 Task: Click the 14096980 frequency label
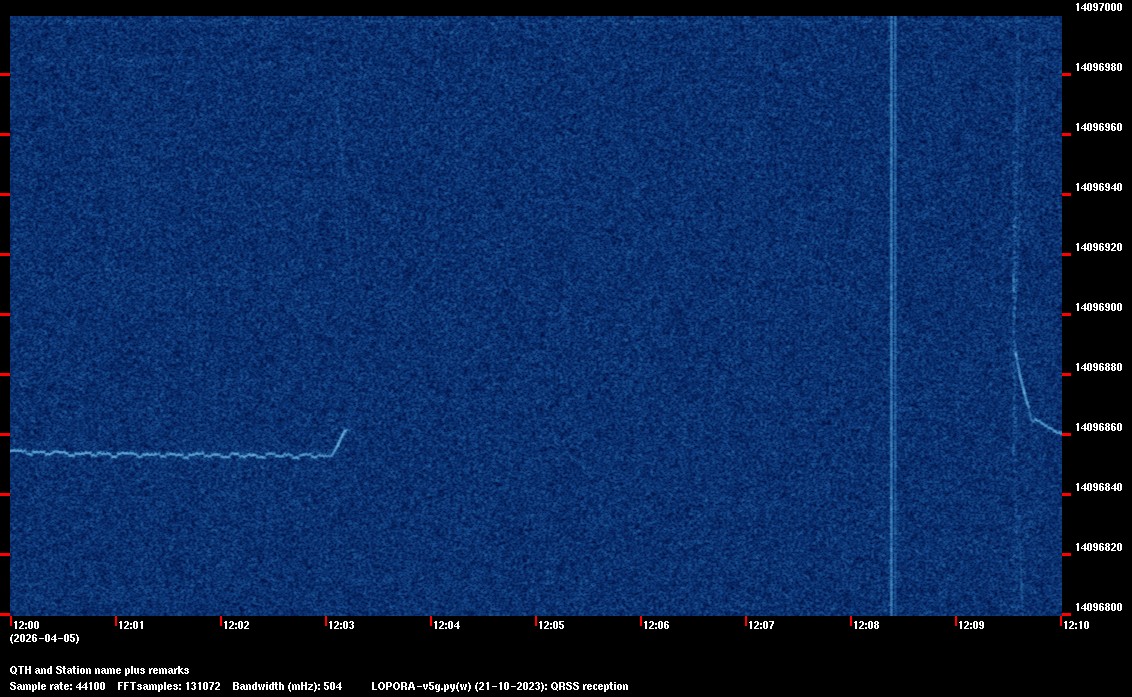tap(1099, 67)
